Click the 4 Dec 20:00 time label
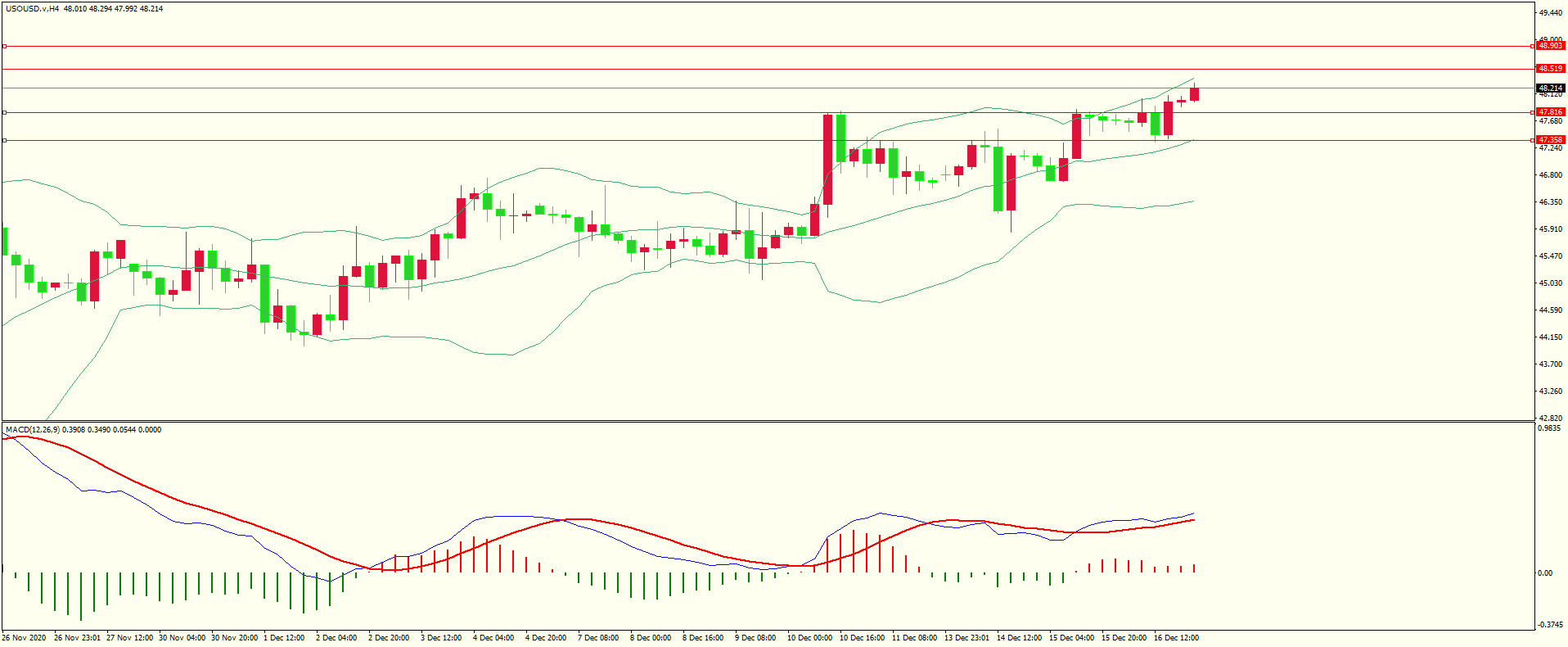The image size is (1568, 647). point(546,638)
